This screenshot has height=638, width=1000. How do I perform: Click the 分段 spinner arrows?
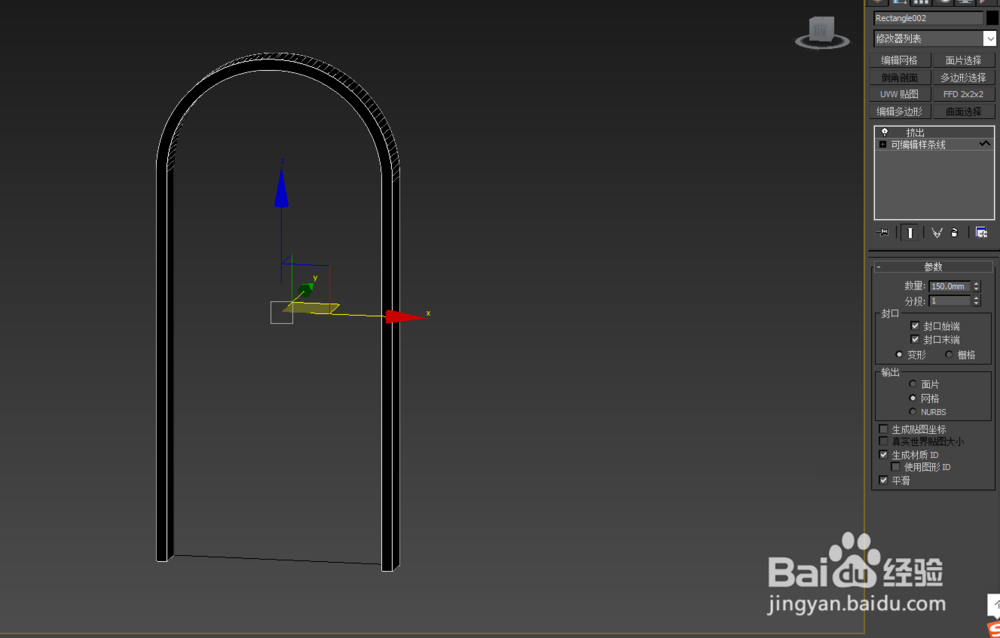(976, 300)
